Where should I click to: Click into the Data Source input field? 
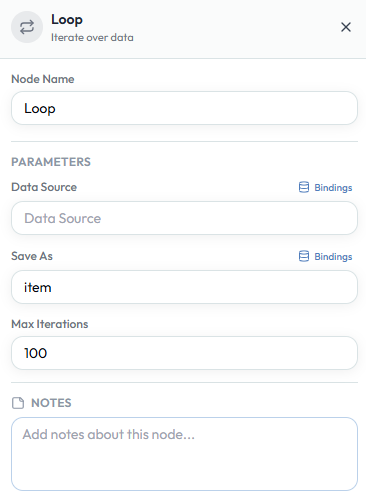[184, 218]
